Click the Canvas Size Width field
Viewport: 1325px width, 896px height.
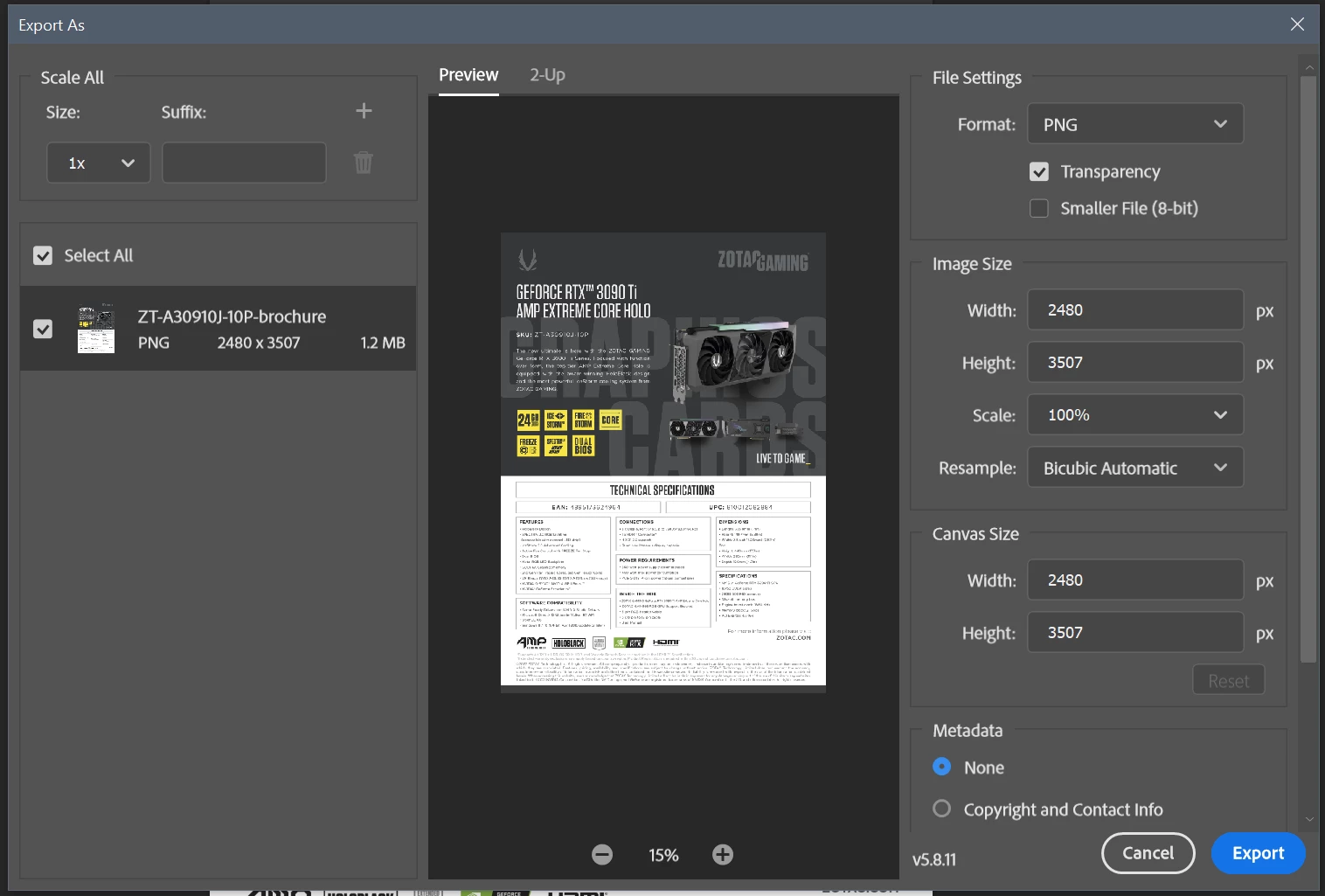[1135, 580]
